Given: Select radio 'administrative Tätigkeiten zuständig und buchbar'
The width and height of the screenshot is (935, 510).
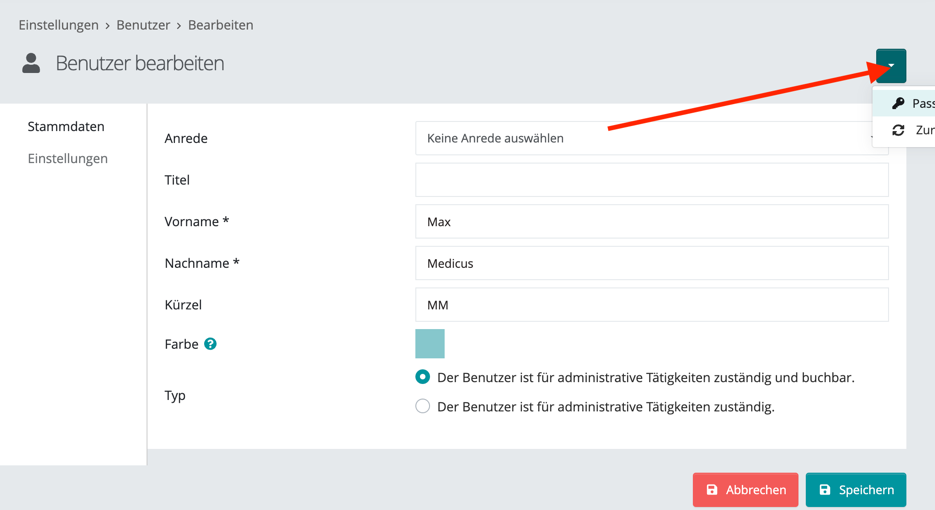Looking at the screenshot, I should click(x=422, y=377).
